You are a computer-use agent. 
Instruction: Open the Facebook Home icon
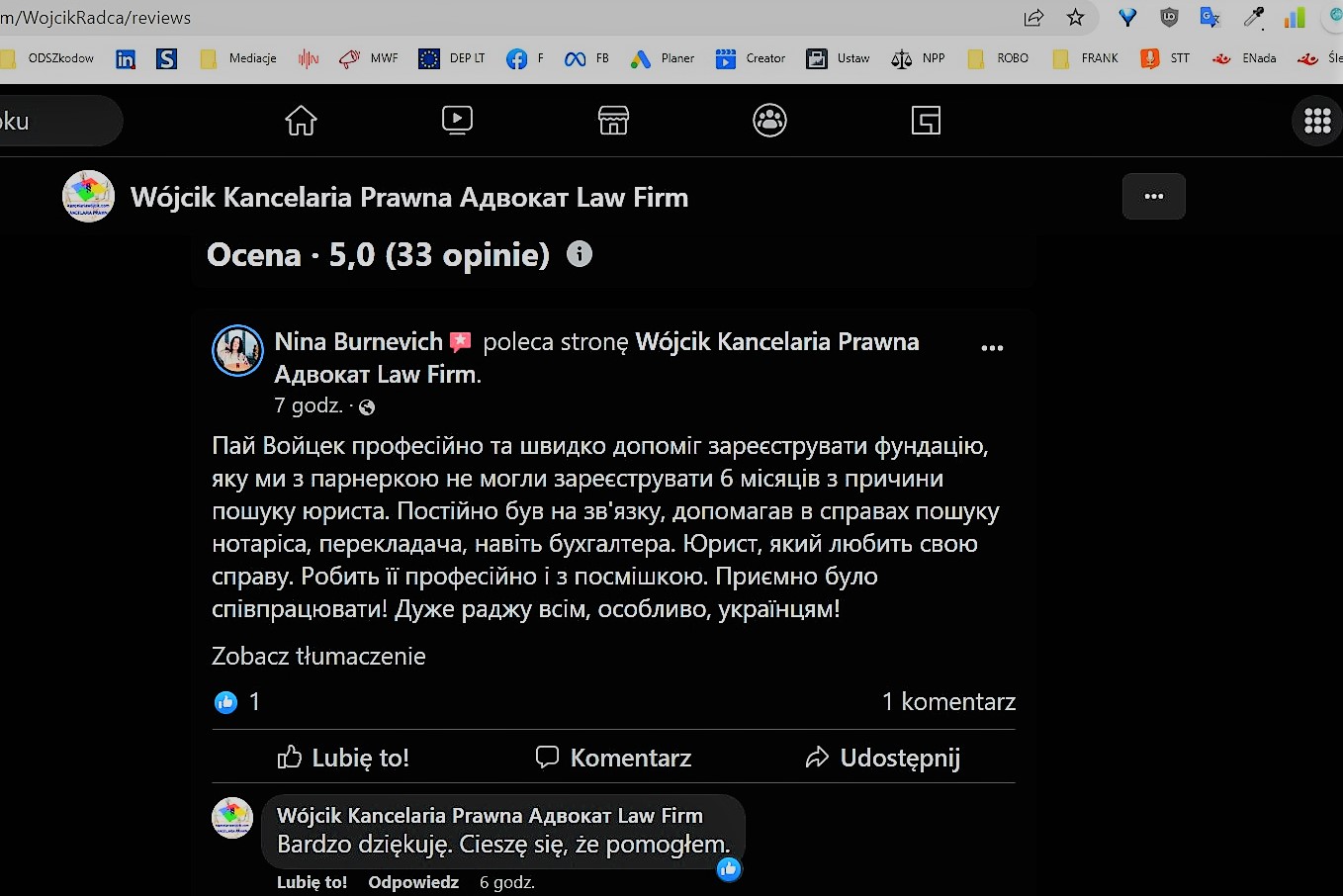click(x=301, y=121)
